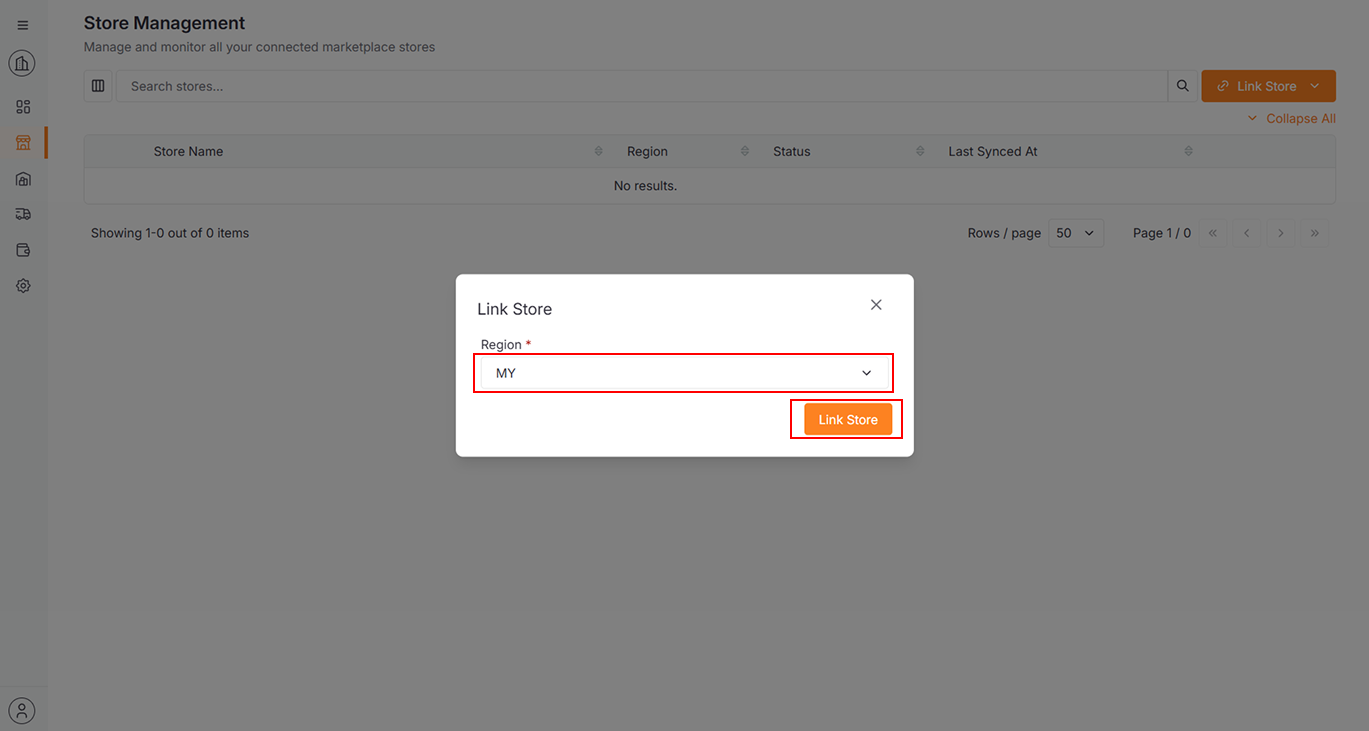Click the dashboard grid icon in sidebar
The image size is (1369, 731).
[22, 106]
